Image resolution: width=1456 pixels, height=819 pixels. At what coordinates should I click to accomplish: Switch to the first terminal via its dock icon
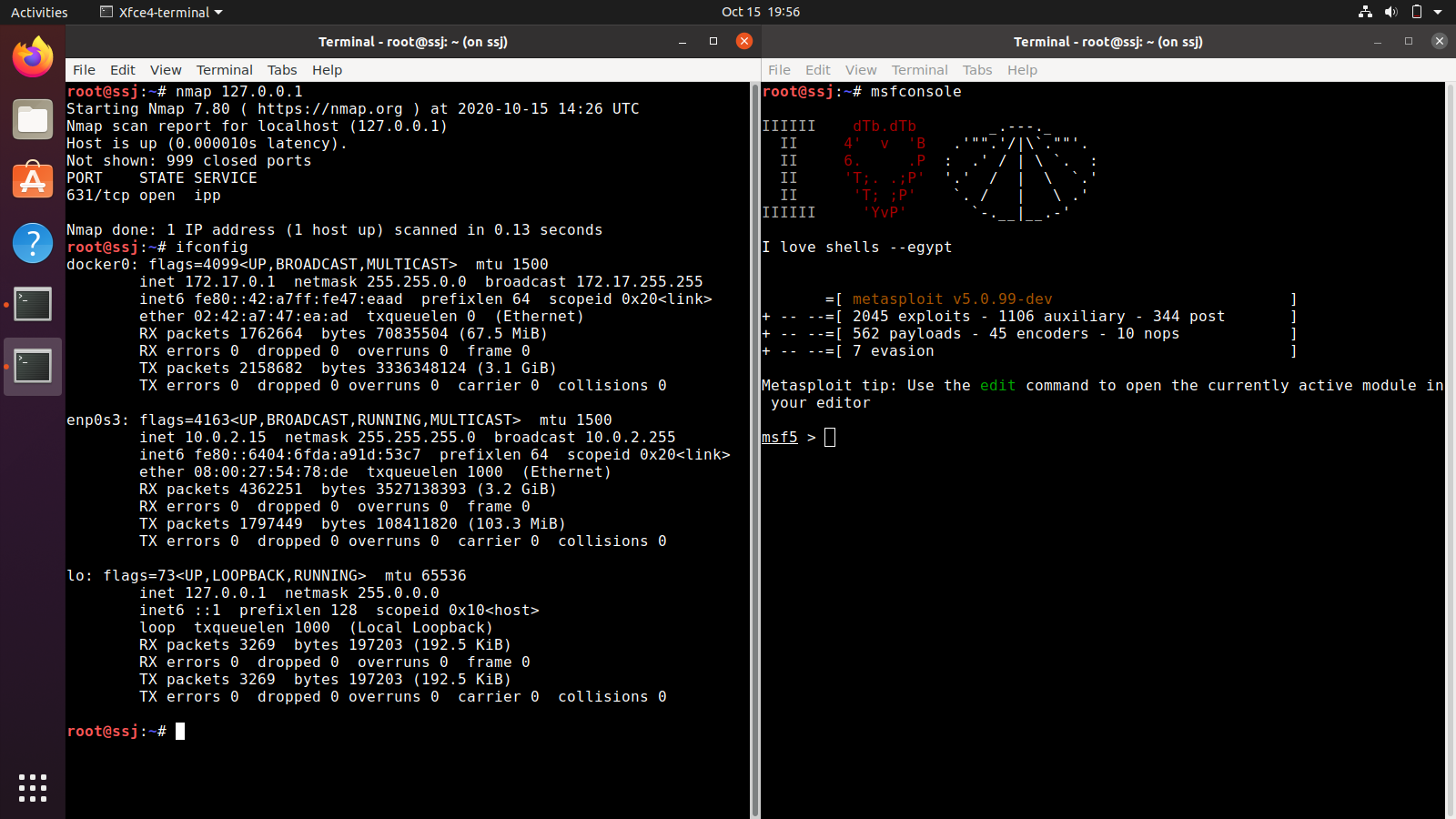32,305
